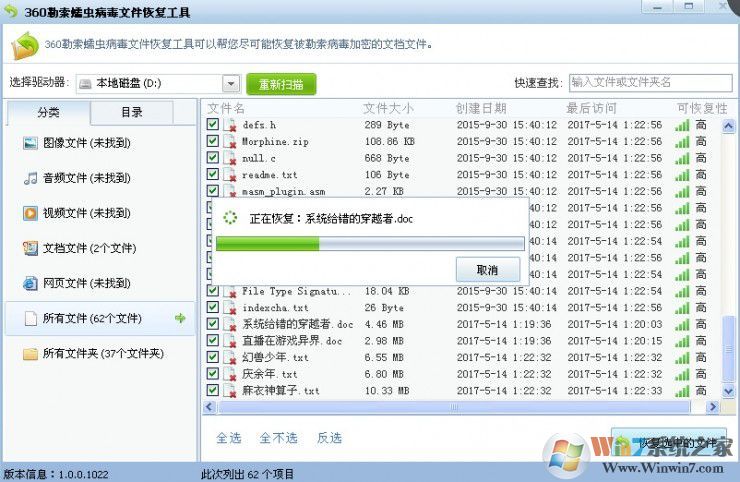
Task: Click the file icon next to Morphine.zip
Action: pos(230,142)
